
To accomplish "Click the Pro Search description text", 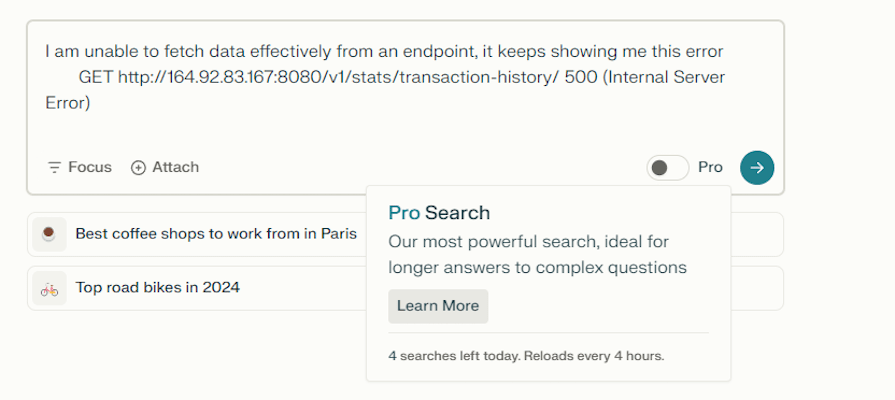I will [x=538, y=254].
